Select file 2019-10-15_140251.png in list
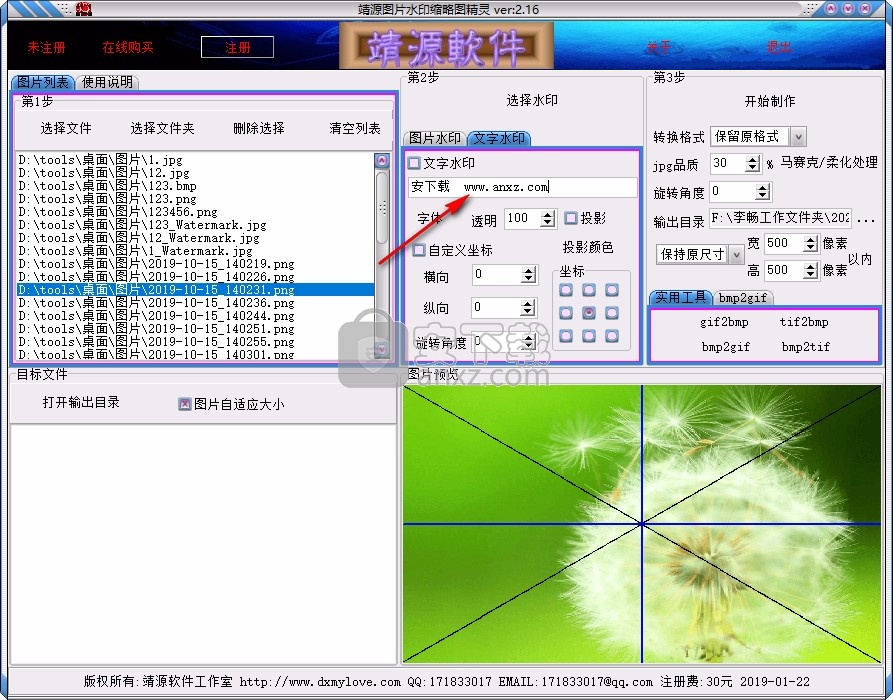This screenshot has height=700, width=893. (195, 329)
